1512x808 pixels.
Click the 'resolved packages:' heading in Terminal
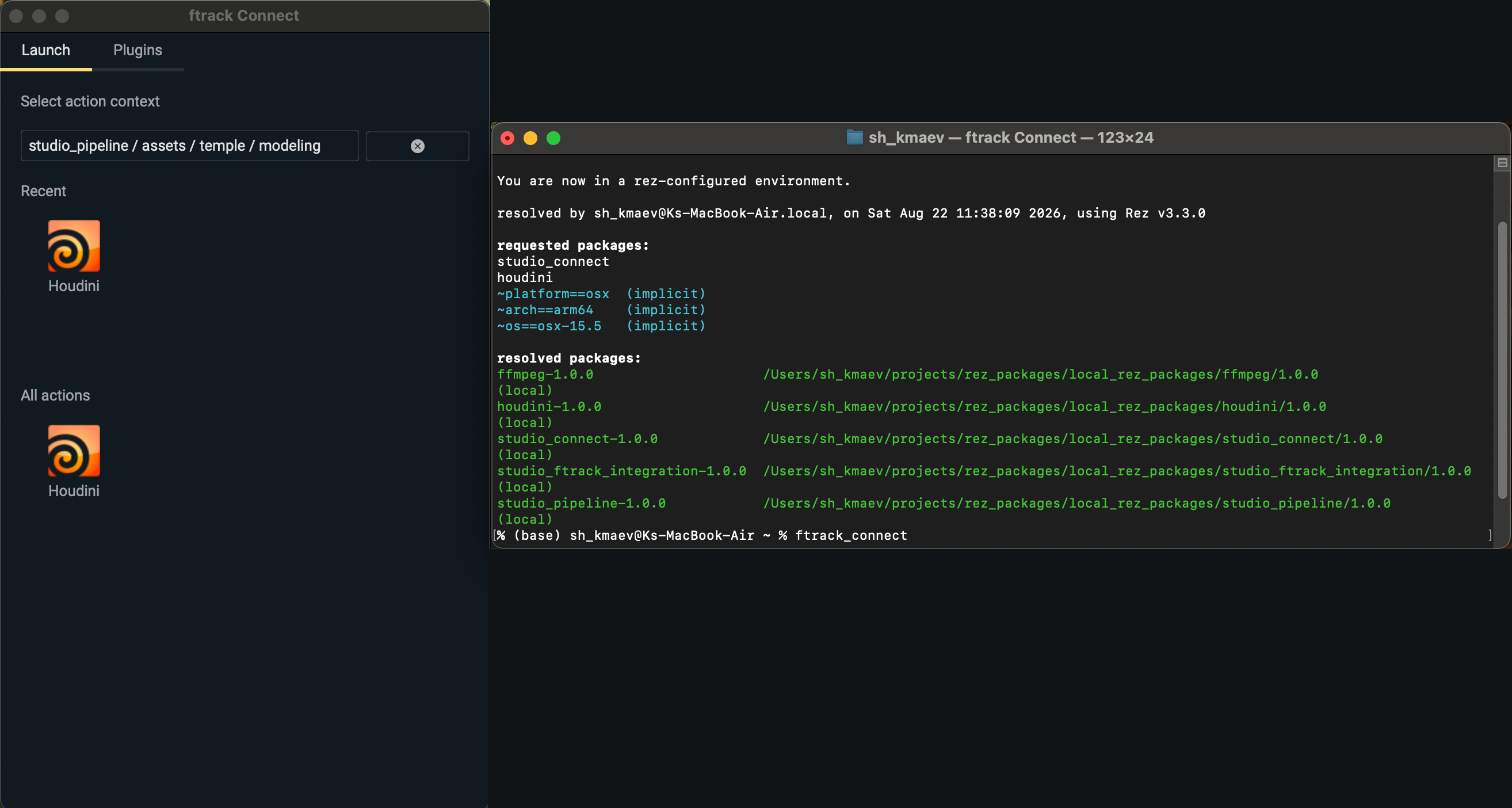click(x=570, y=358)
